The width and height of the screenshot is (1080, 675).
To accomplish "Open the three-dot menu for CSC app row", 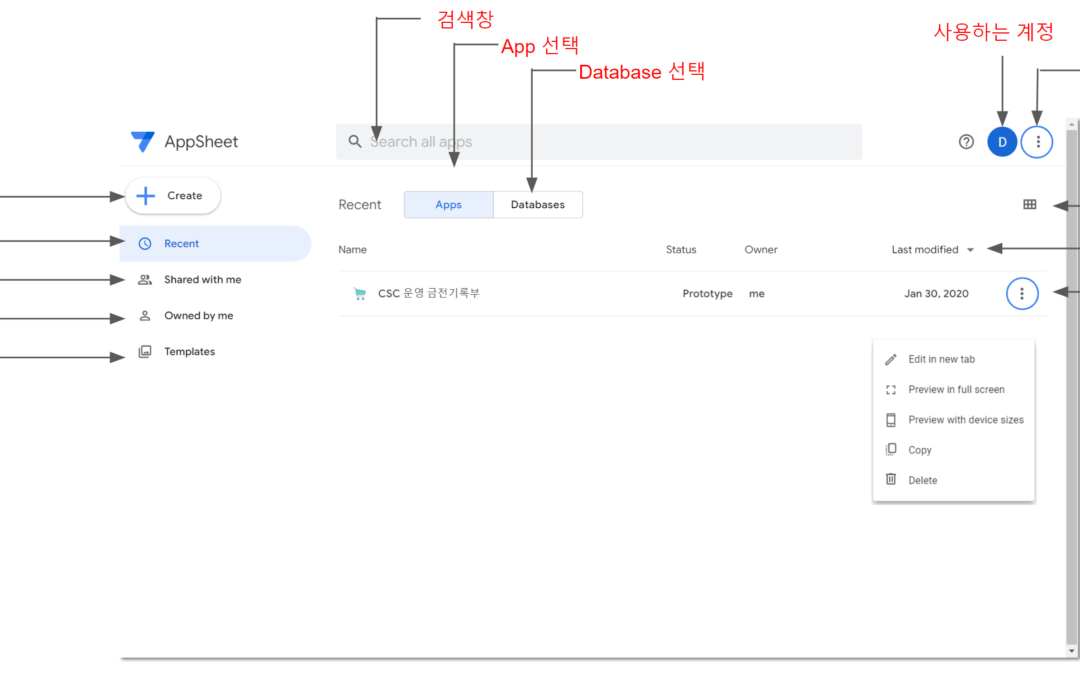I will (1022, 293).
